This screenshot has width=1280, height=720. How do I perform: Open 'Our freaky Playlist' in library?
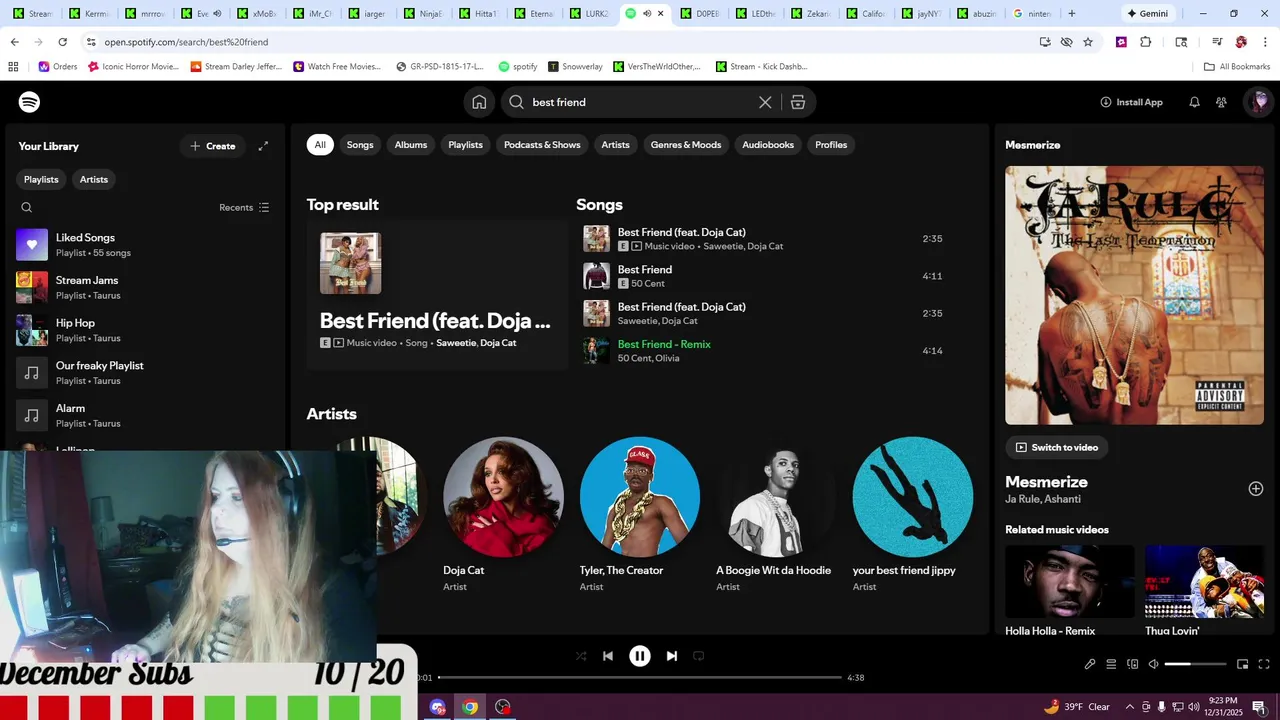145,373
